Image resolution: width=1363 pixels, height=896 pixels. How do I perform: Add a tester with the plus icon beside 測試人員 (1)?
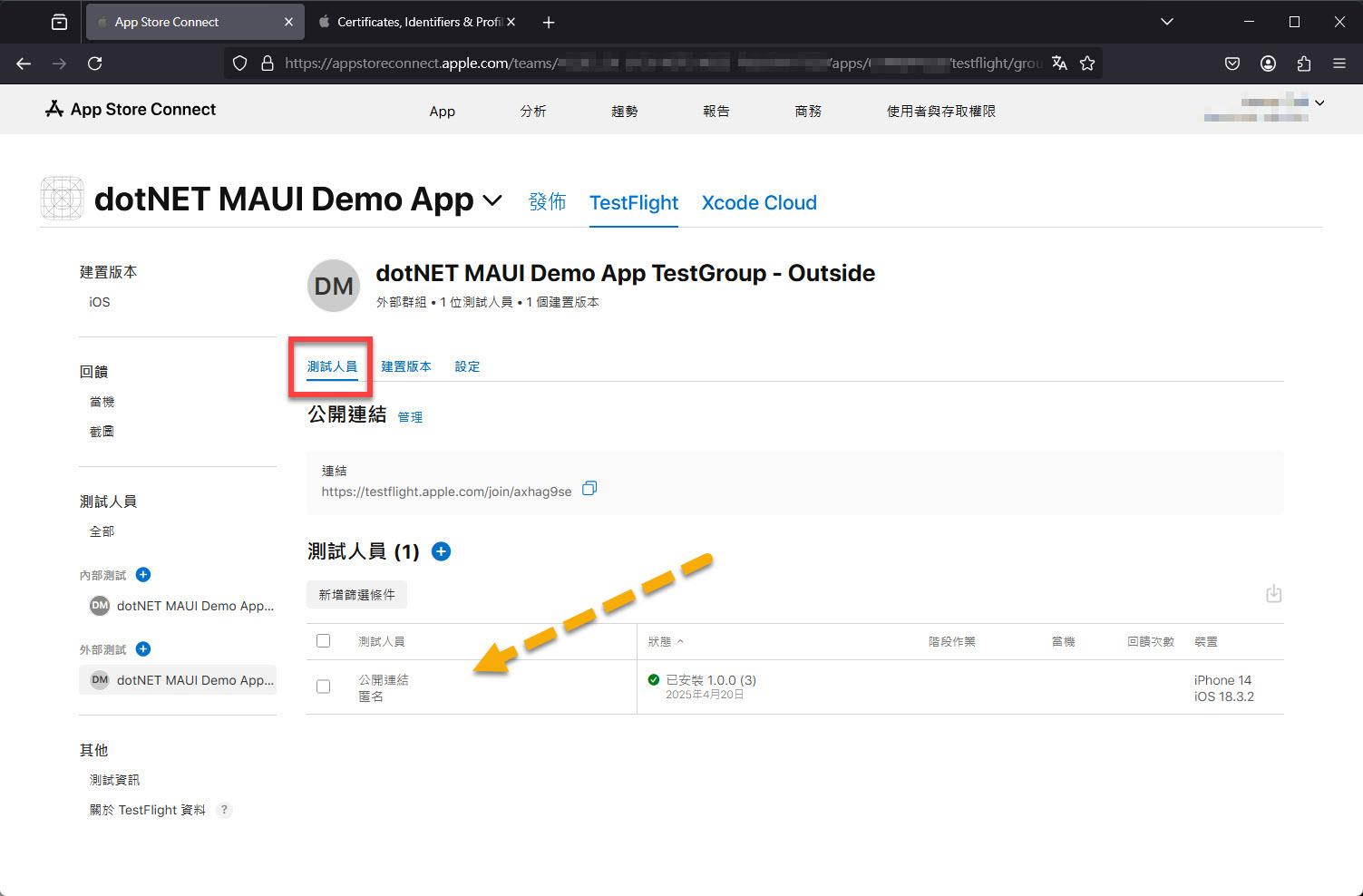441,551
